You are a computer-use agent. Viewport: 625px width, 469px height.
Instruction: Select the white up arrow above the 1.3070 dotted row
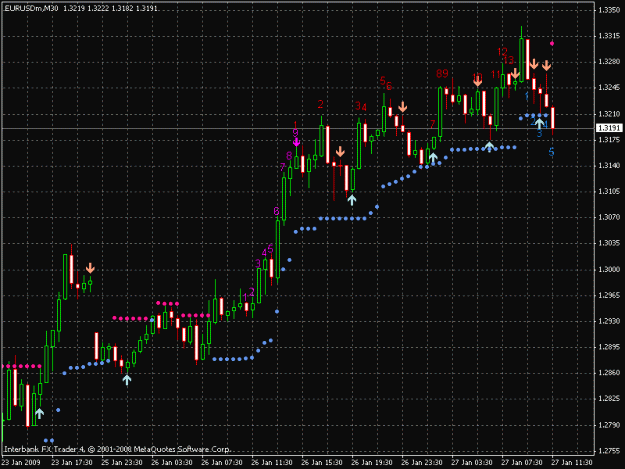coord(352,199)
